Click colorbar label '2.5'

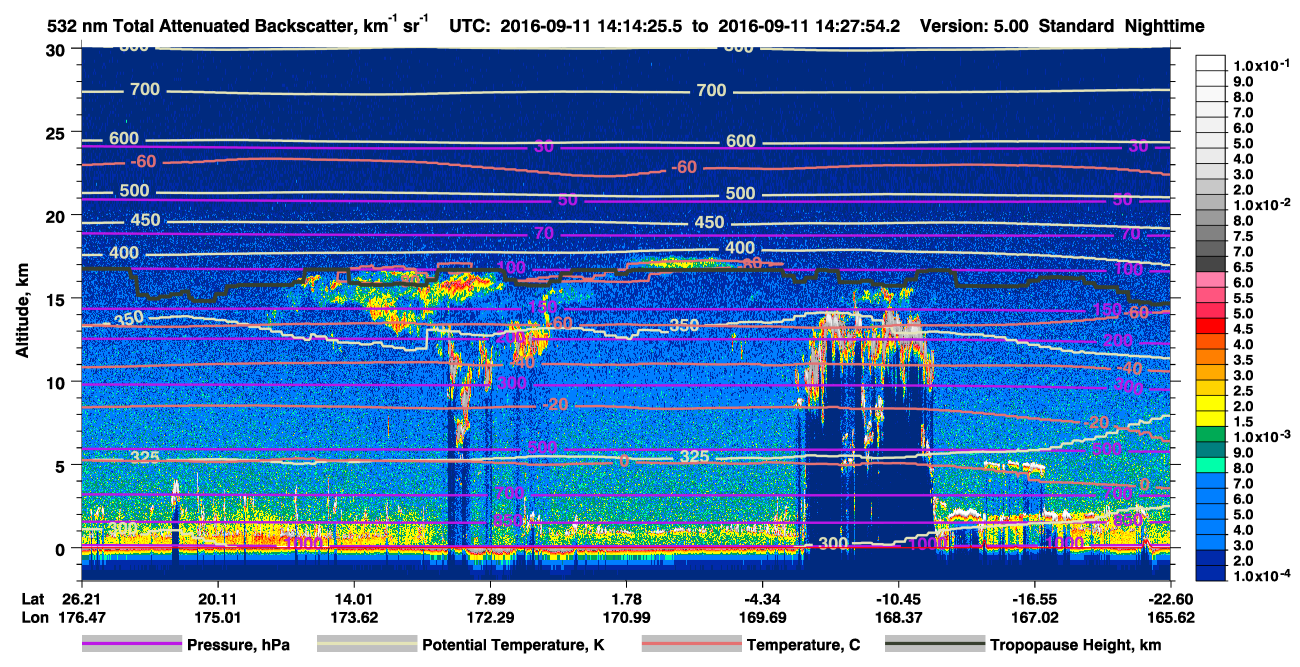1242,390
